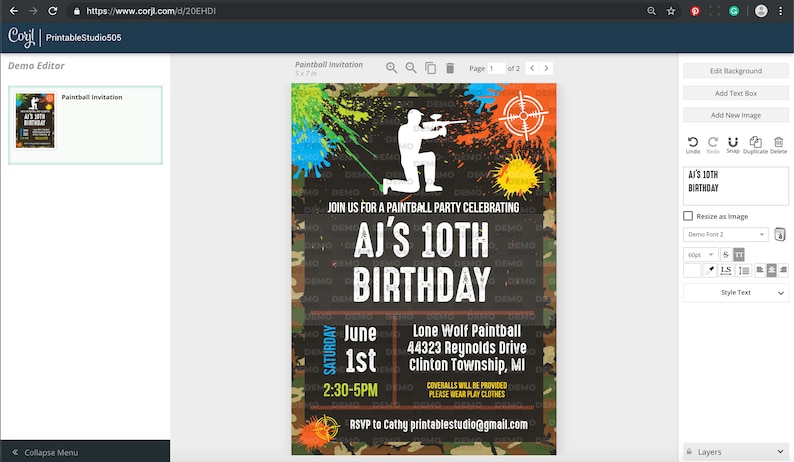Edit the AJ'S 10TH BIRTHDAY text field
Screen dimensions: 794x462
[x=736, y=186]
